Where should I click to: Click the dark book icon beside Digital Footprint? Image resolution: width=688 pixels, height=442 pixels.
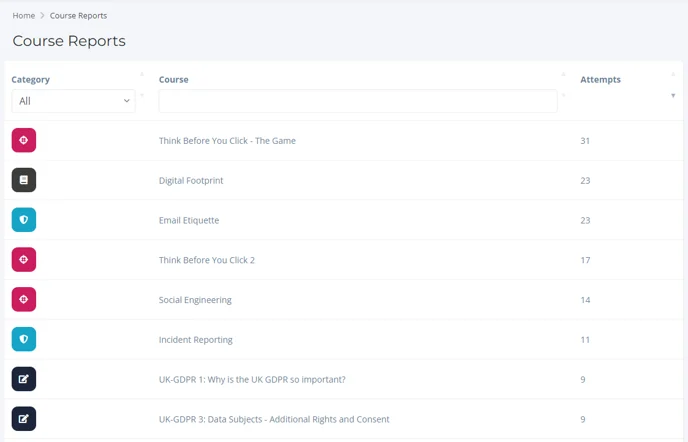pos(24,180)
